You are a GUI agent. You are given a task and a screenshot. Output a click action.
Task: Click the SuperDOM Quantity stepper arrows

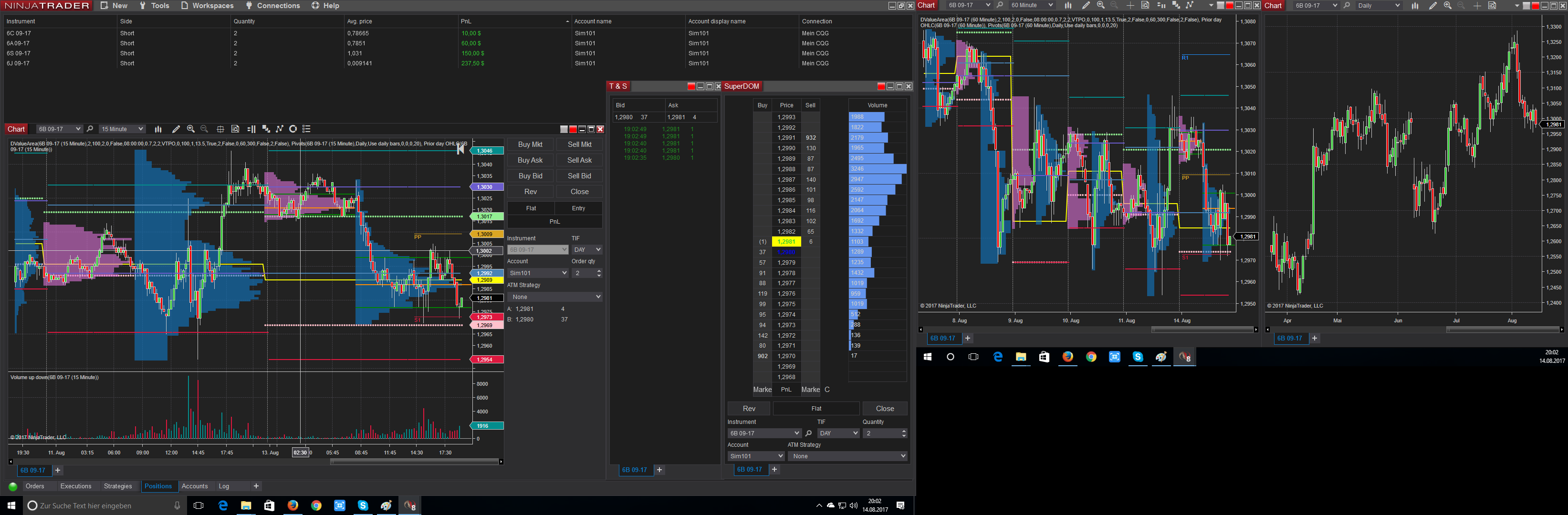904,433
